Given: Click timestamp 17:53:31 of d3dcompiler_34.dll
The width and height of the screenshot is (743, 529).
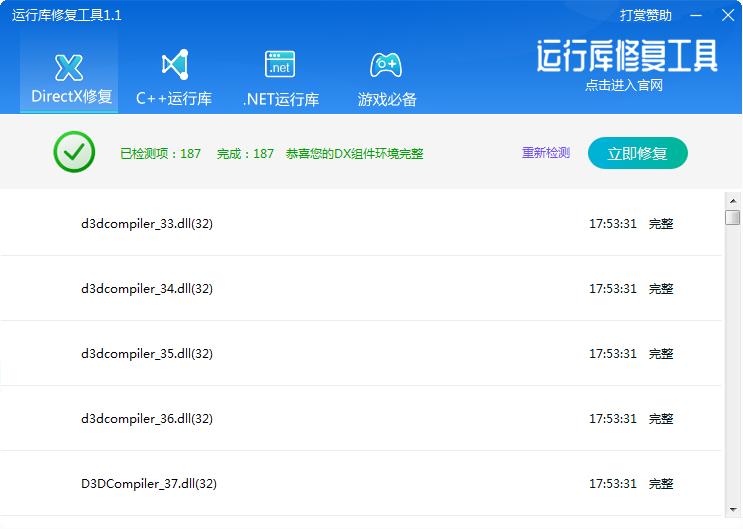Looking at the screenshot, I should tap(613, 288).
